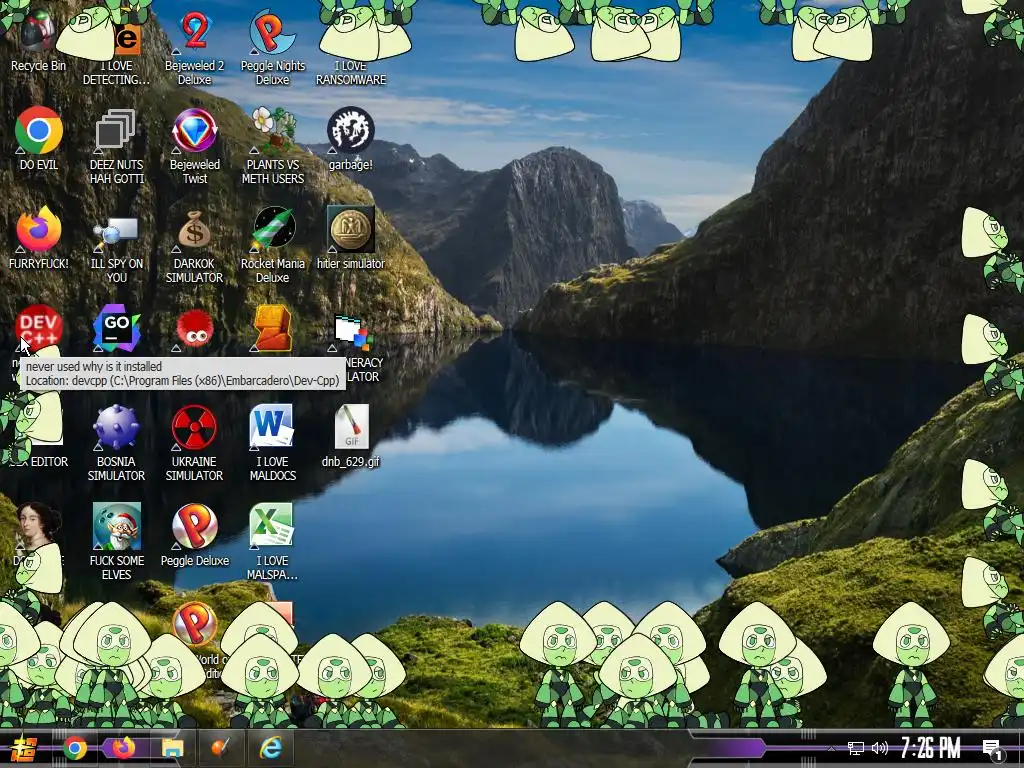Open Firefox from the taskbar
Screen dimensions: 1024x768
123,748
